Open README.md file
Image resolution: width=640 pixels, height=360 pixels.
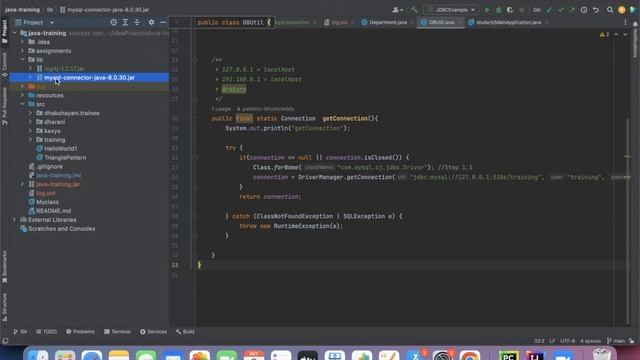coord(53,211)
